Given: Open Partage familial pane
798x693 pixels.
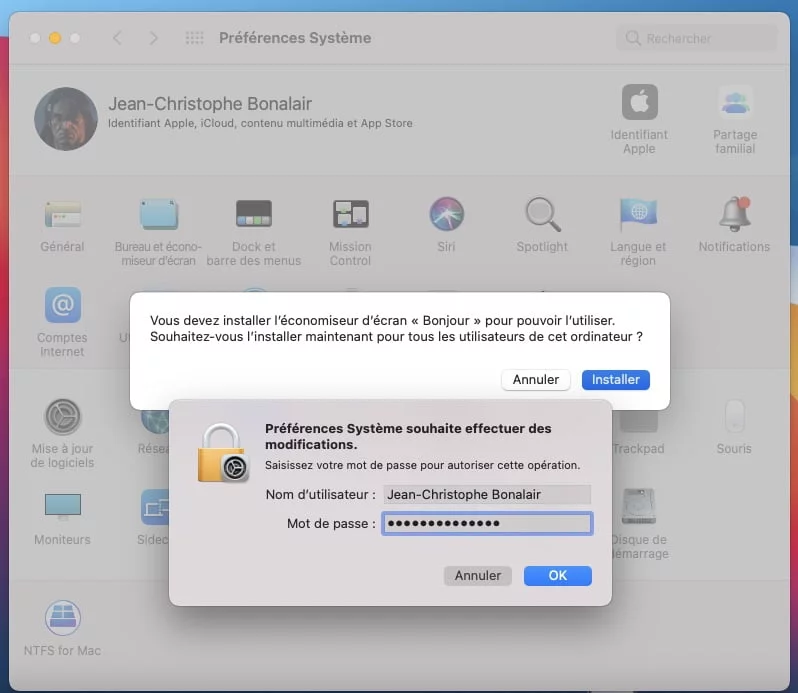Looking at the screenshot, I should pyautogui.click(x=735, y=102).
